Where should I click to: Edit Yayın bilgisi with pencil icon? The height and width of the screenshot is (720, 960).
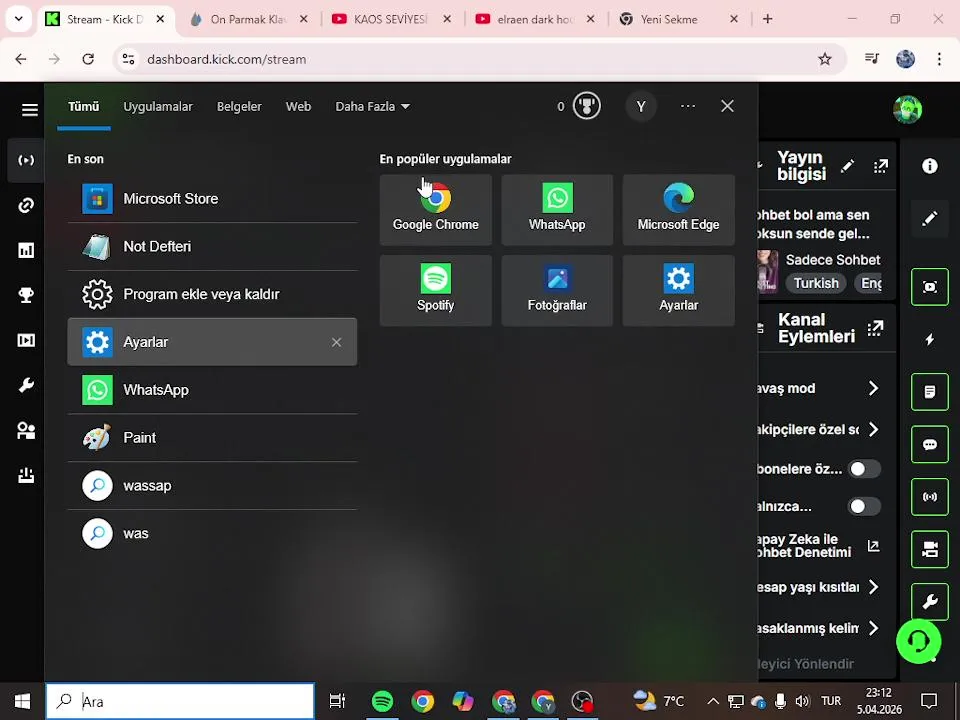[847, 166]
